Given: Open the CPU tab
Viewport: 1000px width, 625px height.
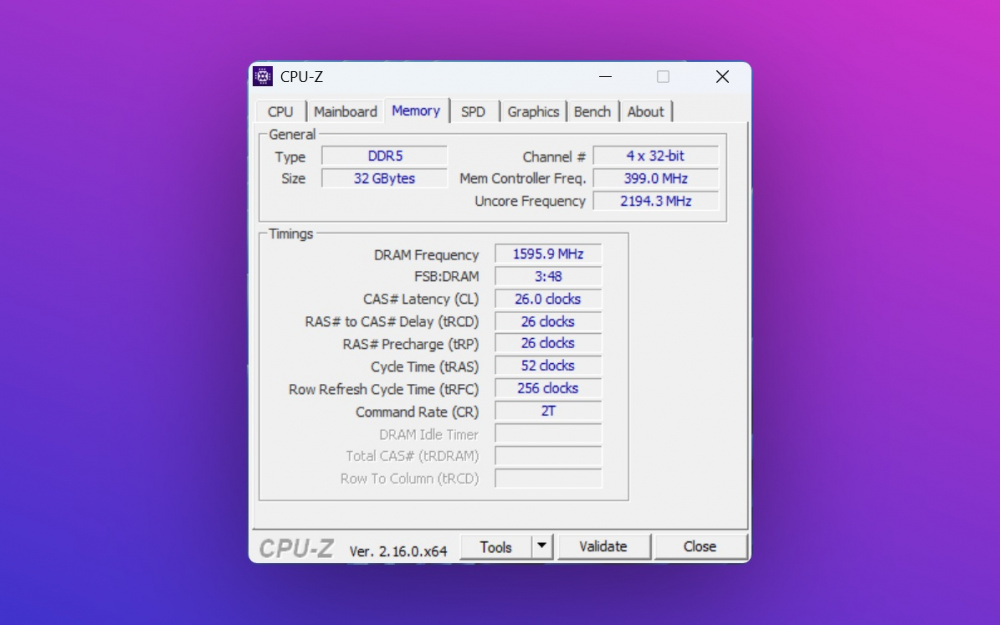Looking at the screenshot, I should (280, 112).
